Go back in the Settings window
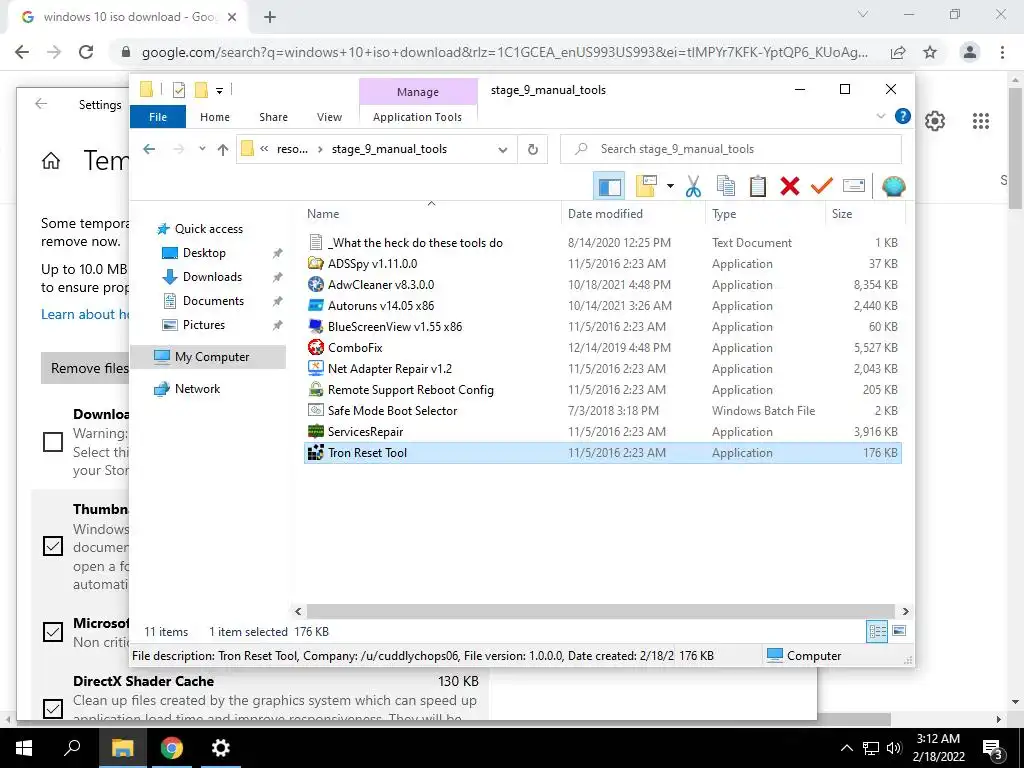Image resolution: width=1024 pixels, height=768 pixels. tap(41, 104)
